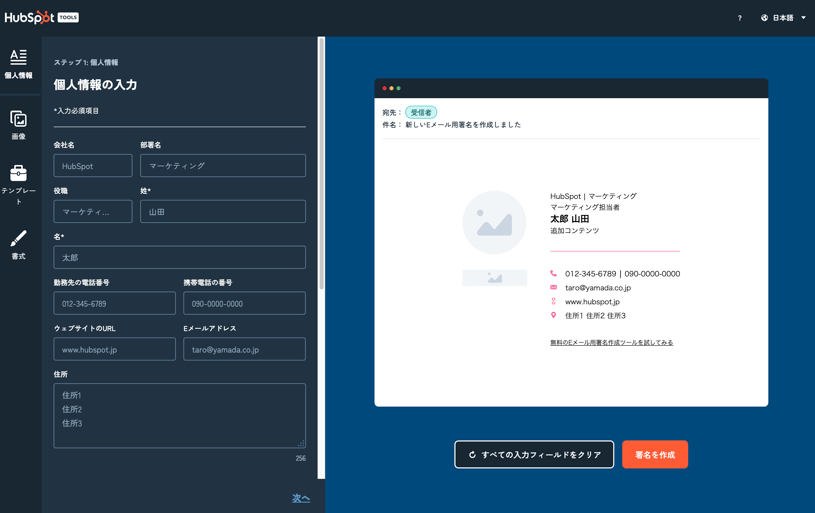Click the globe language icon
The height and width of the screenshot is (513, 815).
(764, 18)
